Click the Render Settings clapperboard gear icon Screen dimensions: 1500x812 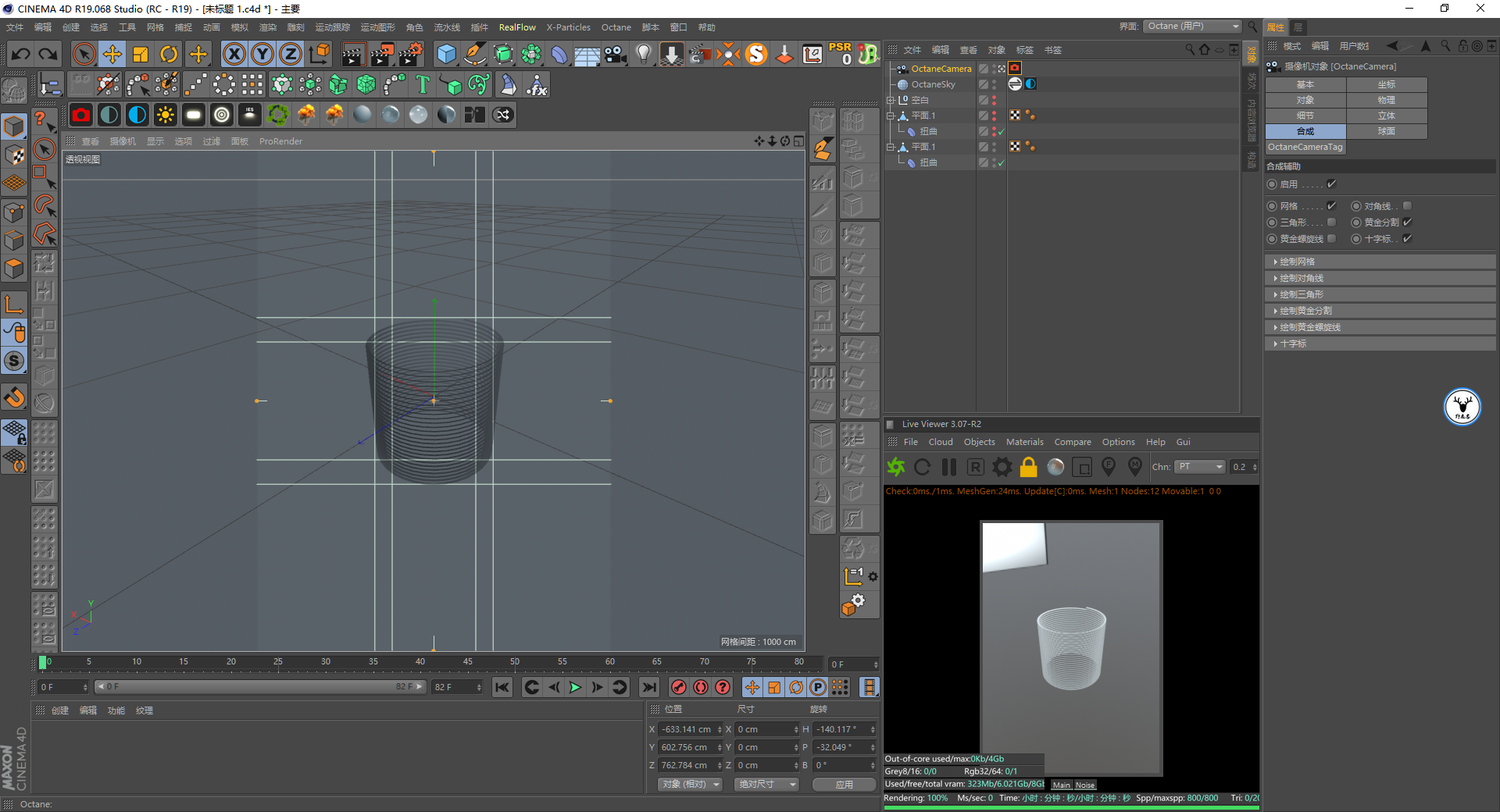pos(412,55)
